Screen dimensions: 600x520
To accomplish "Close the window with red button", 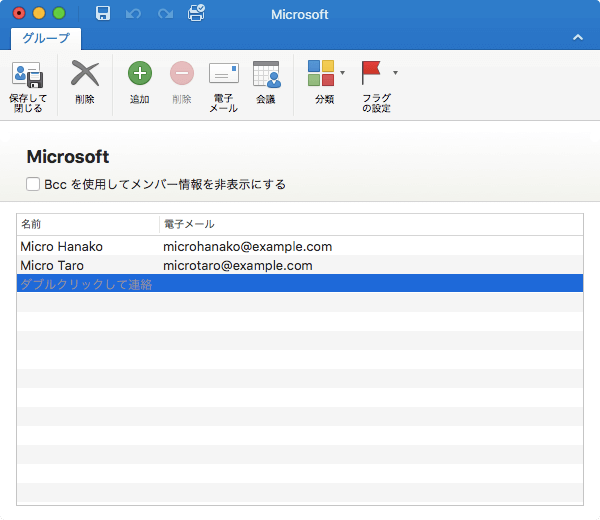I will click(19, 13).
